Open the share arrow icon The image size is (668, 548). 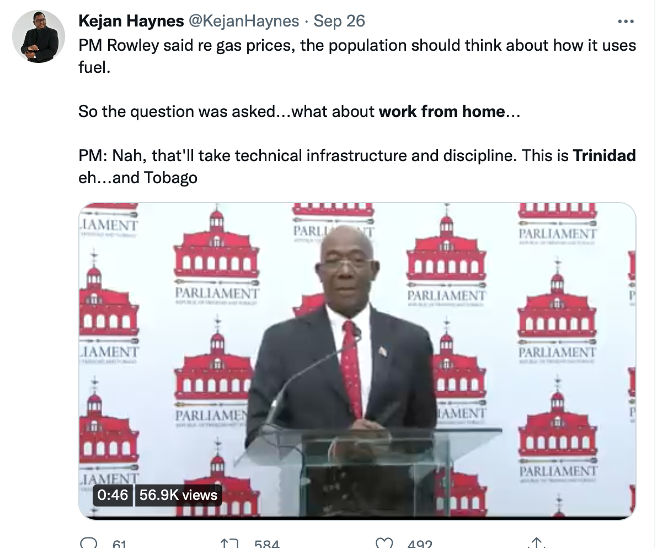click(x=536, y=543)
